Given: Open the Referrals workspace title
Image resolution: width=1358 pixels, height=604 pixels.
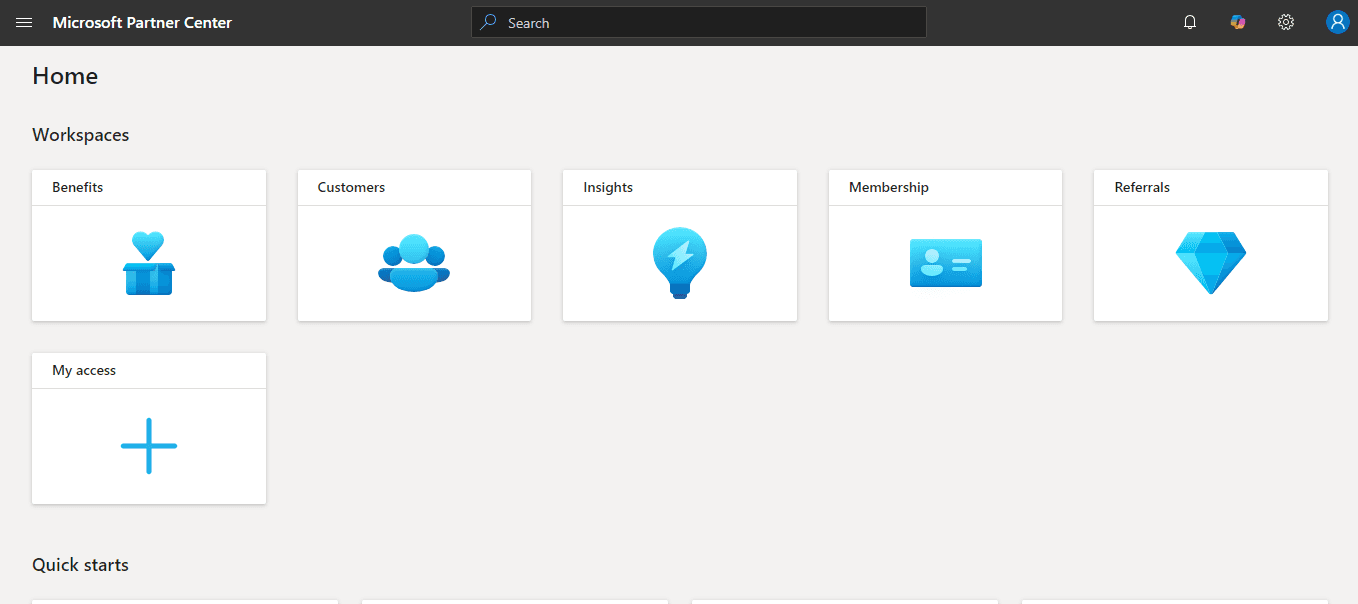Looking at the screenshot, I should pyautogui.click(x=1142, y=187).
